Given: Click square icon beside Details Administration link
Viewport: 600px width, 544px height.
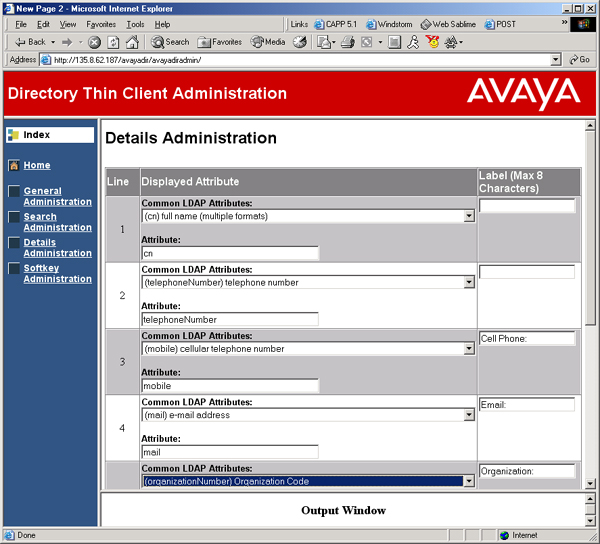Looking at the screenshot, I should coord(14,243).
